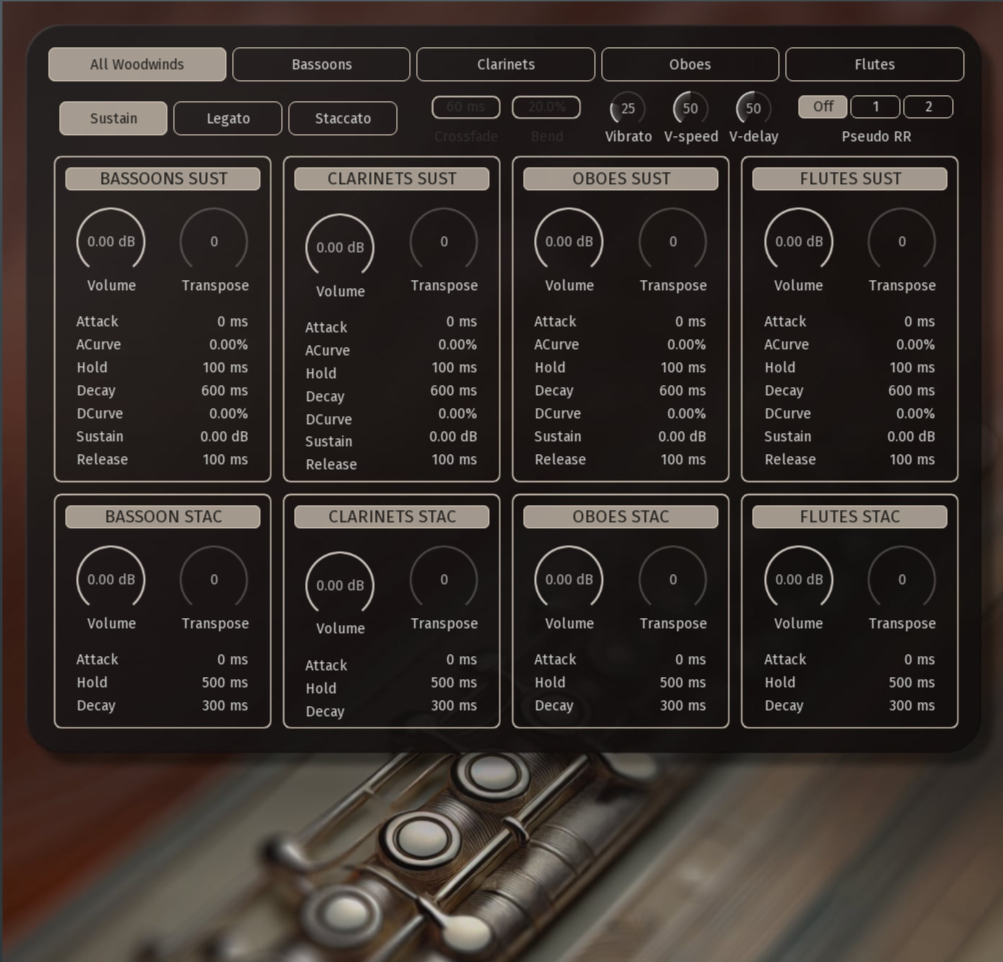The image size is (1003, 962).
Task: Select Pseudo RR option 2
Action: click(928, 107)
